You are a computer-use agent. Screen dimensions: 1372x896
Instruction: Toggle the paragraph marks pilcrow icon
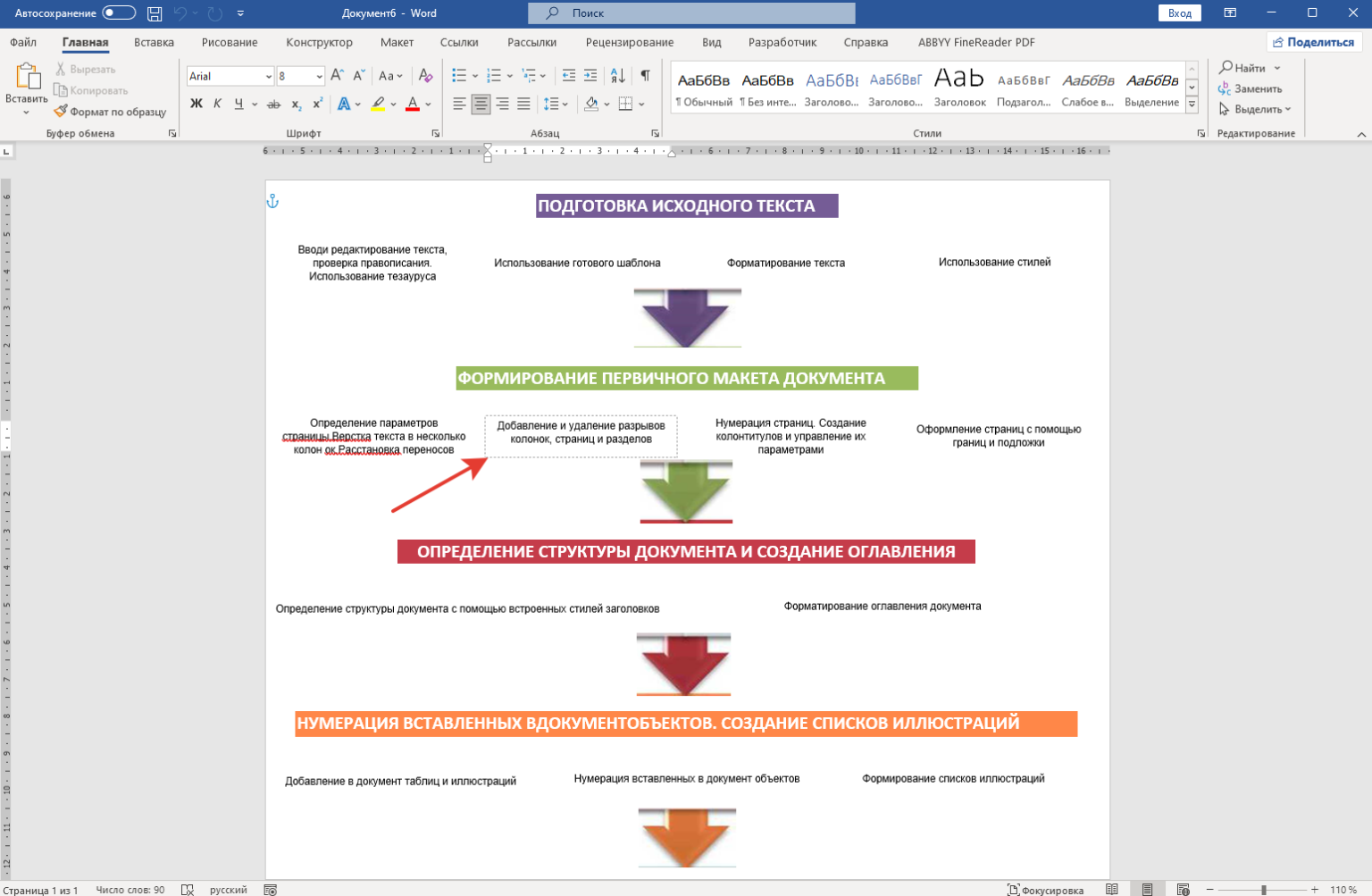645,76
